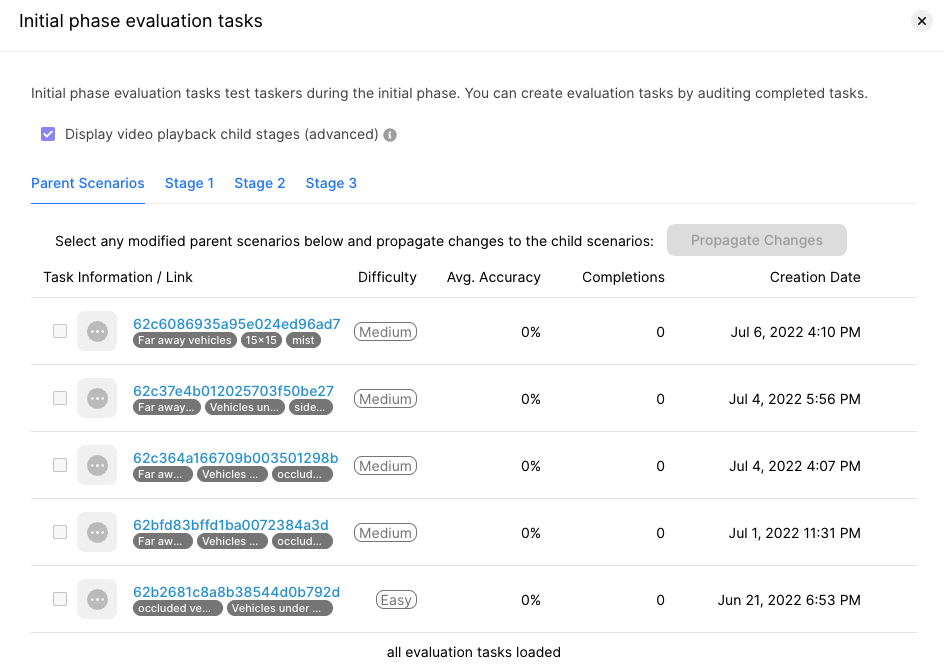The image size is (944, 669).
Task: Click the 'mist' tag on first task
Action: click(x=303, y=341)
